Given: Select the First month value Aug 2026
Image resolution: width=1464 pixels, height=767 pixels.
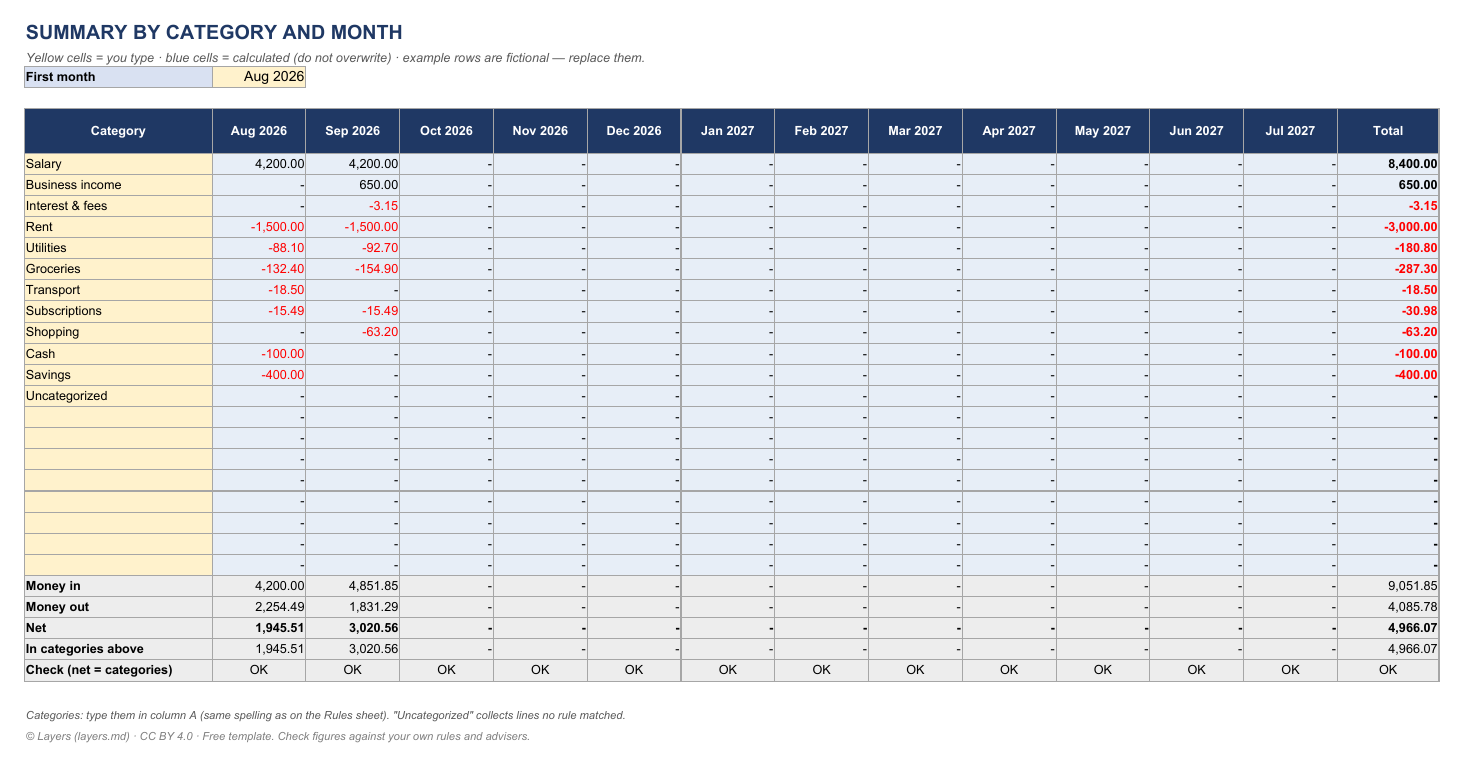Looking at the screenshot, I should pos(259,77).
